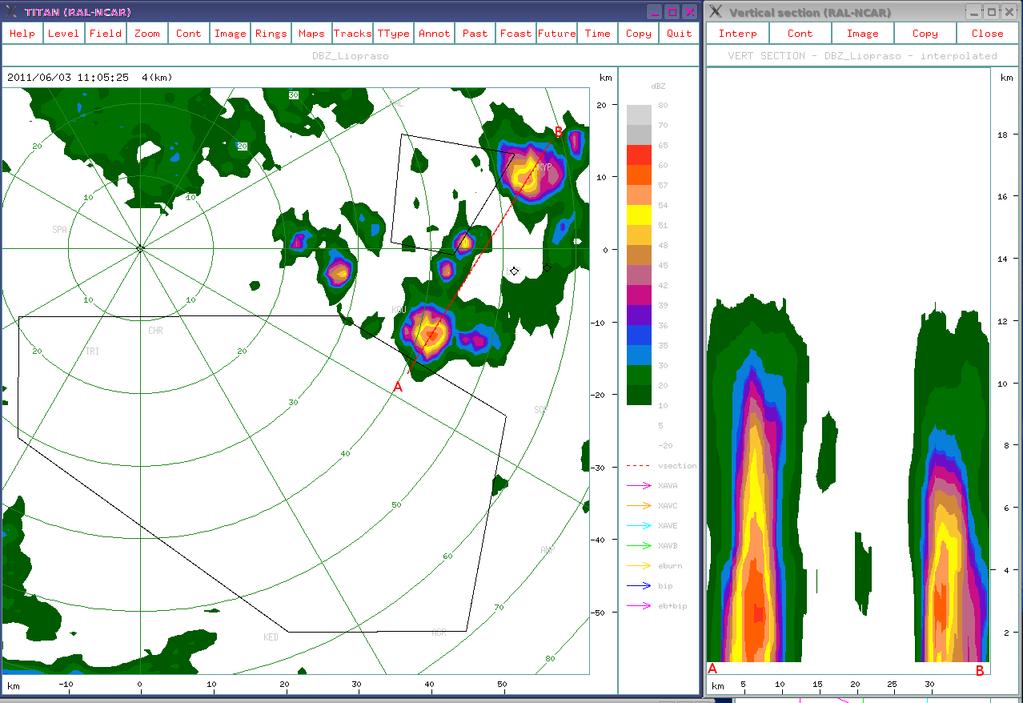Click the KED station label on map
Viewport: 1023px width, 703px height.
click(x=271, y=637)
